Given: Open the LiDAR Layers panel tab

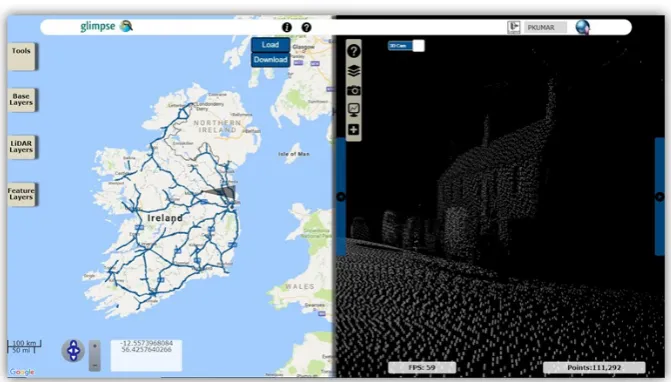Looking at the screenshot, I should click(21, 147).
